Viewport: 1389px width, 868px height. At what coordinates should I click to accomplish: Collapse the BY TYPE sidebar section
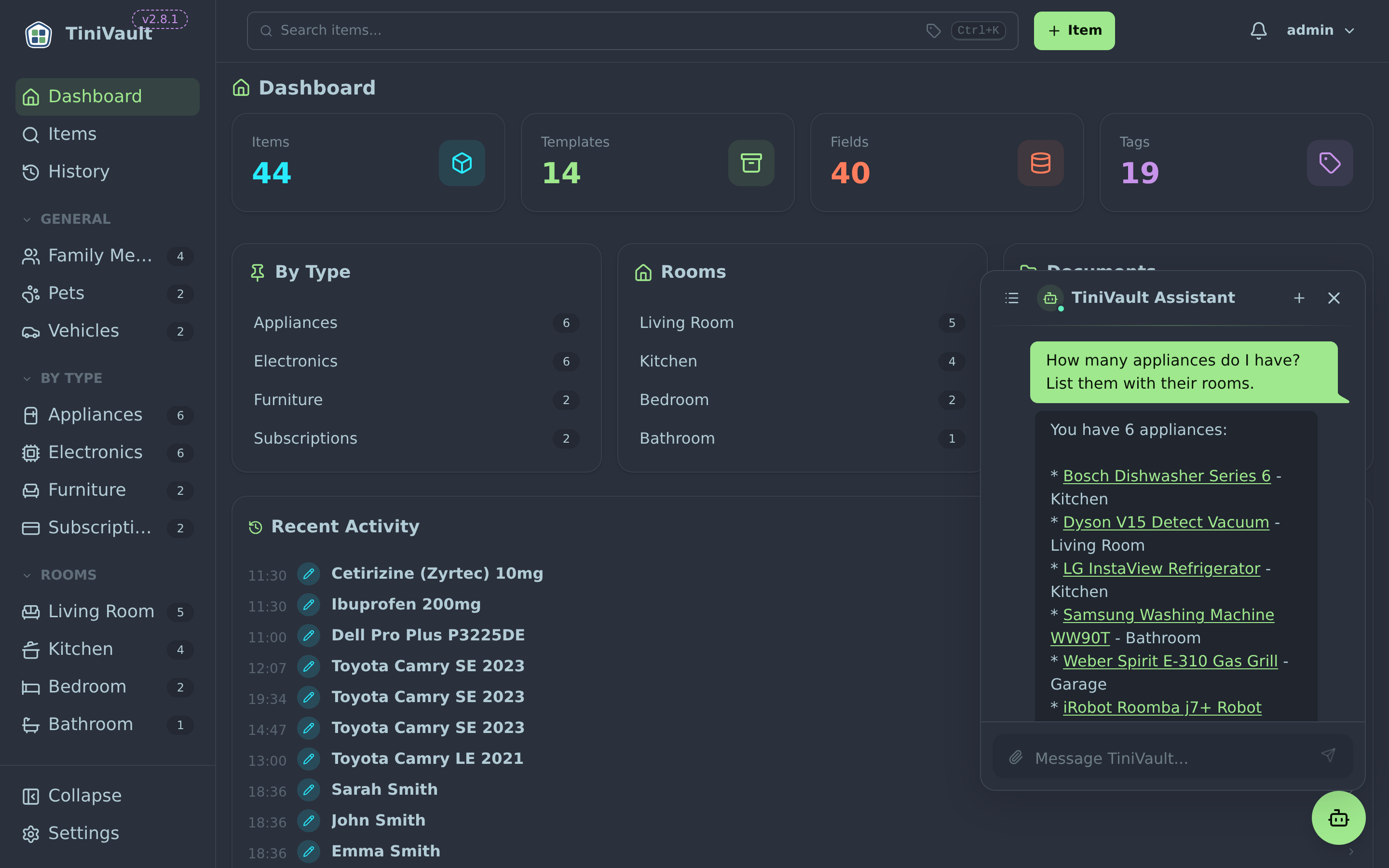coord(62,379)
